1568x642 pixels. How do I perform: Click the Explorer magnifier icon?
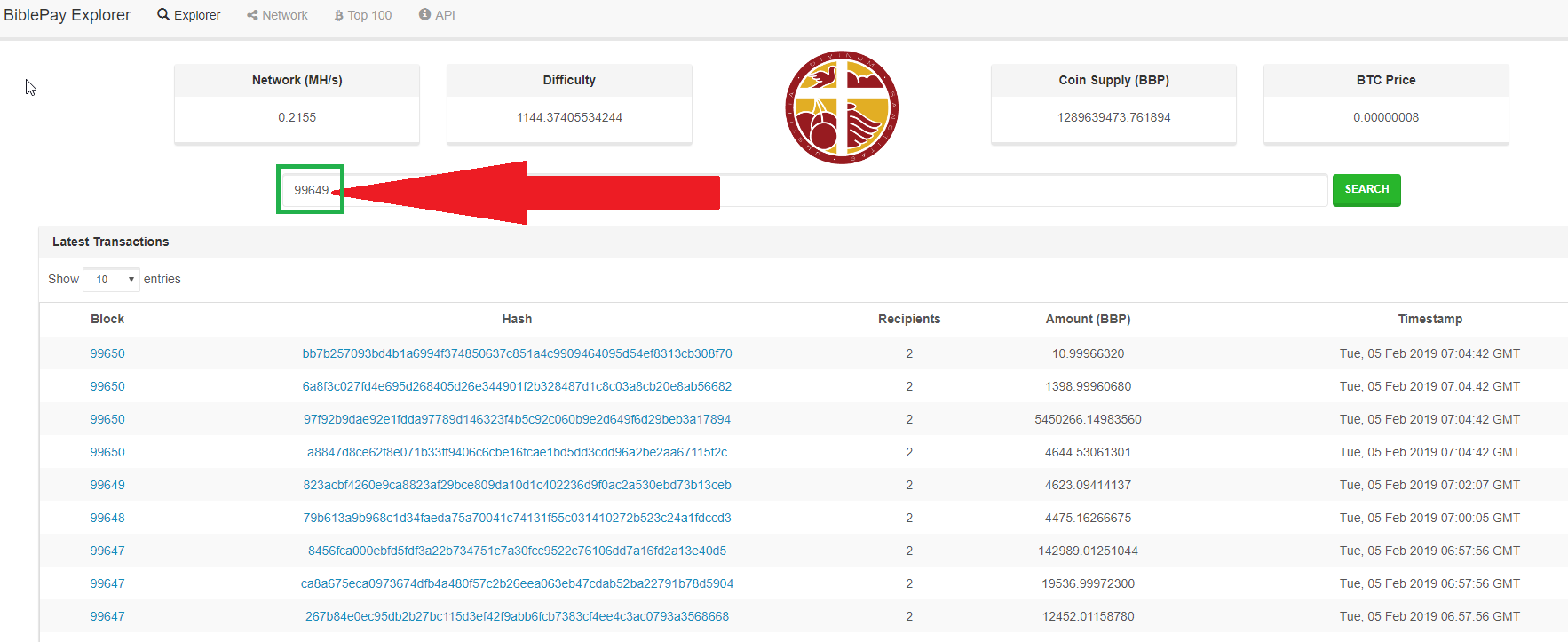pos(163,15)
